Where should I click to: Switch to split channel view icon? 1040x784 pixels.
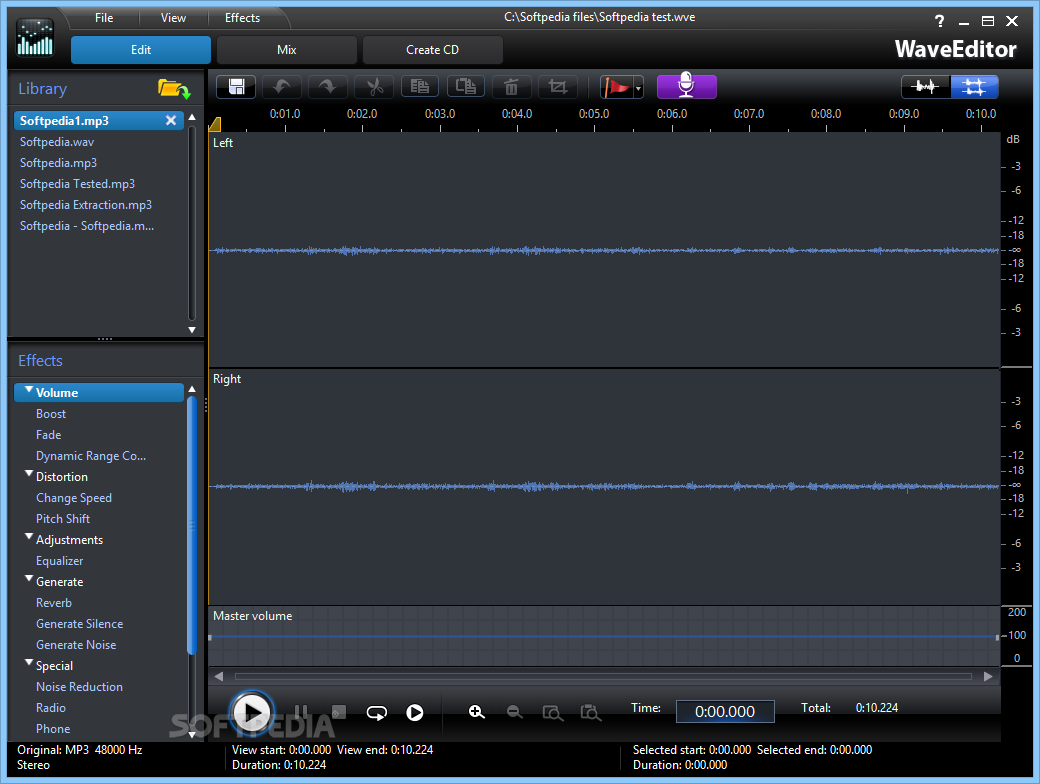pyautogui.click(x=974, y=87)
